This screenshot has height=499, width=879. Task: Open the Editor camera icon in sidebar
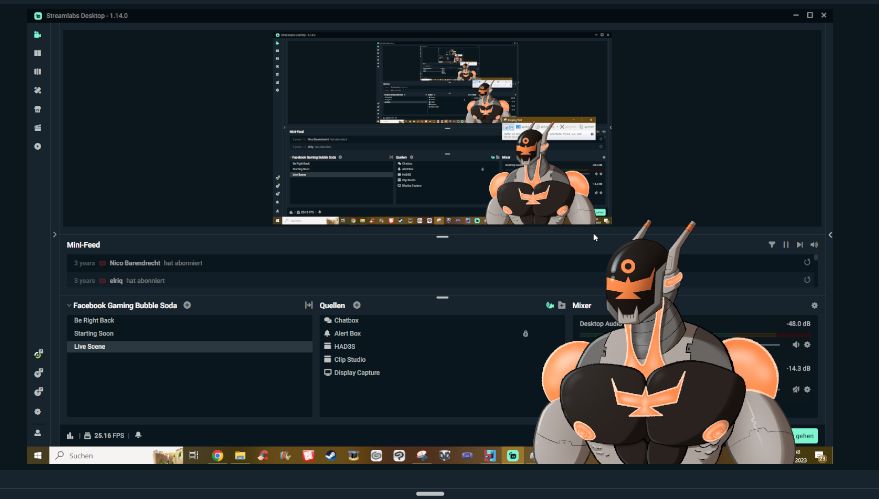[x=38, y=35]
